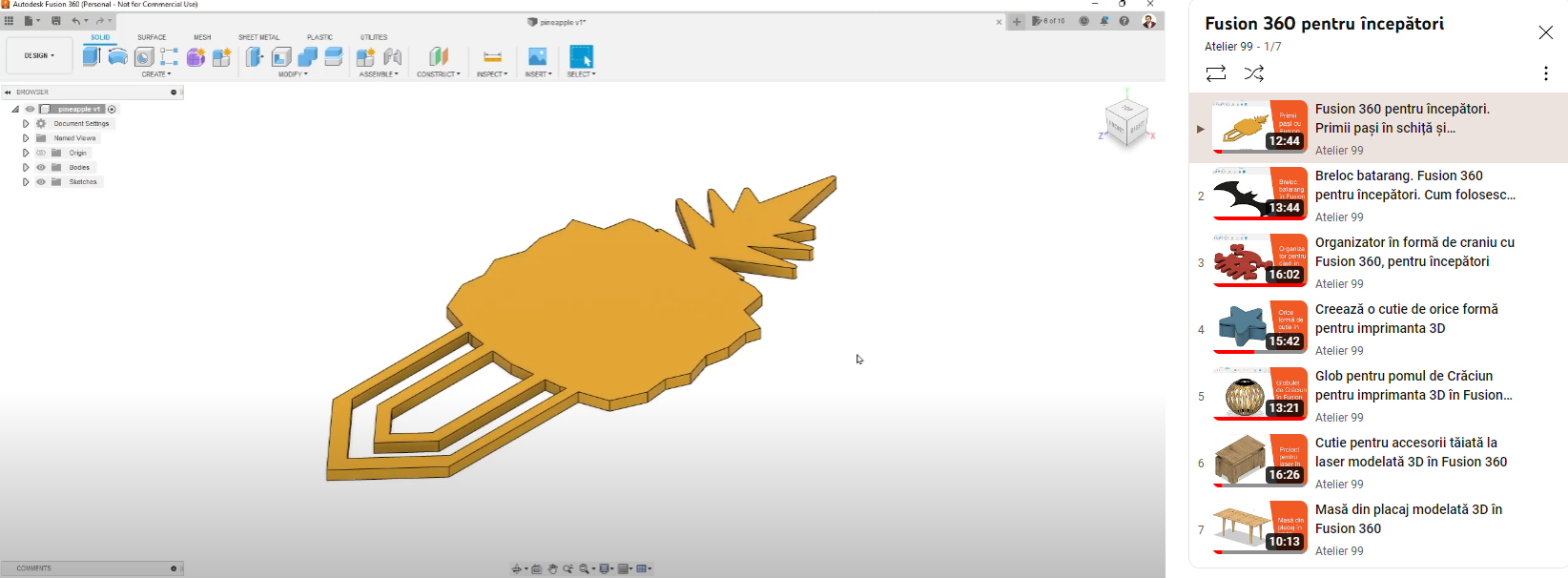The height and width of the screenshot is (578, 1568).
Task: Click the Redo arrow
Action: tap(99, 20)
